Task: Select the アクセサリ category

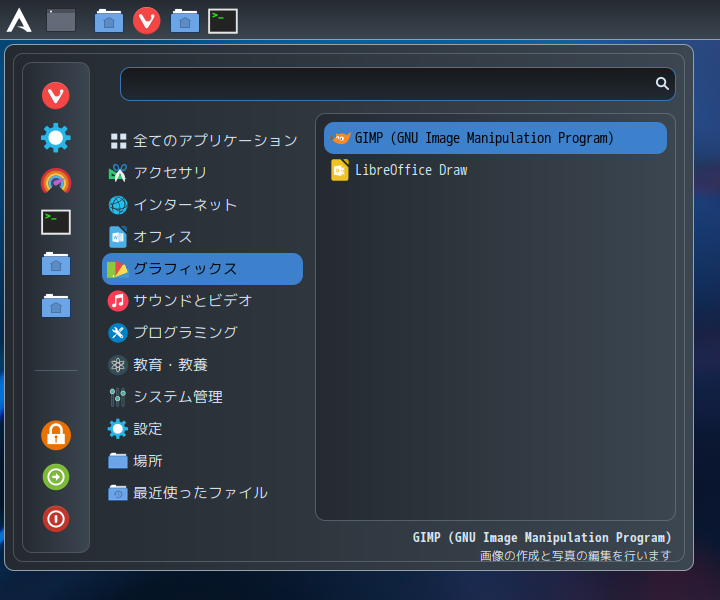Action: tap(202, 173)
